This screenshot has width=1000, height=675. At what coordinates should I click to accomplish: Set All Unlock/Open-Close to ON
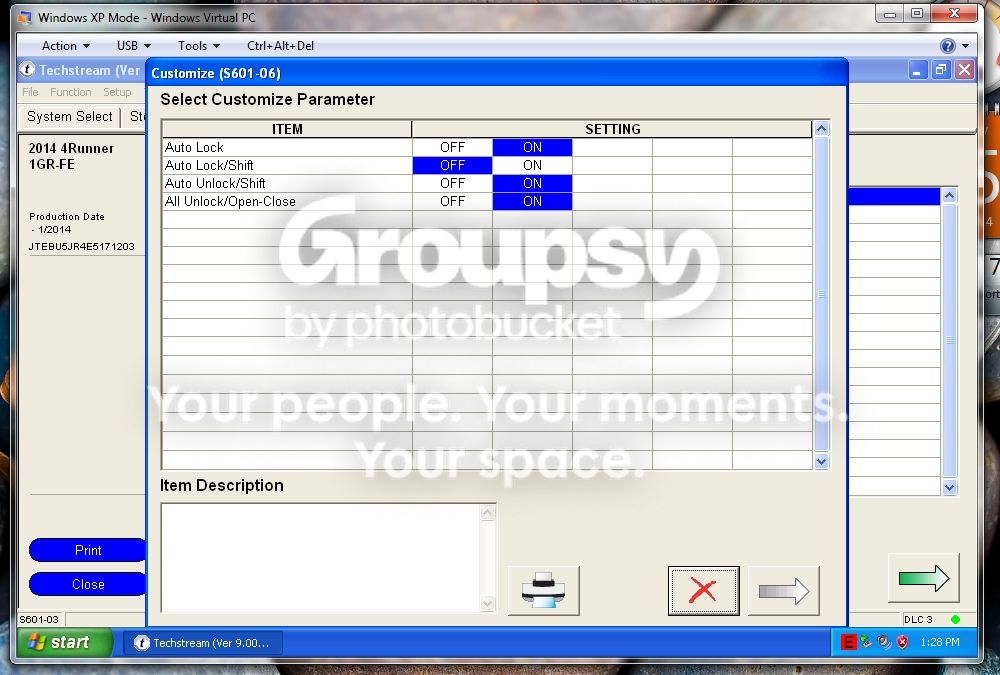click(x=533, y=202)
